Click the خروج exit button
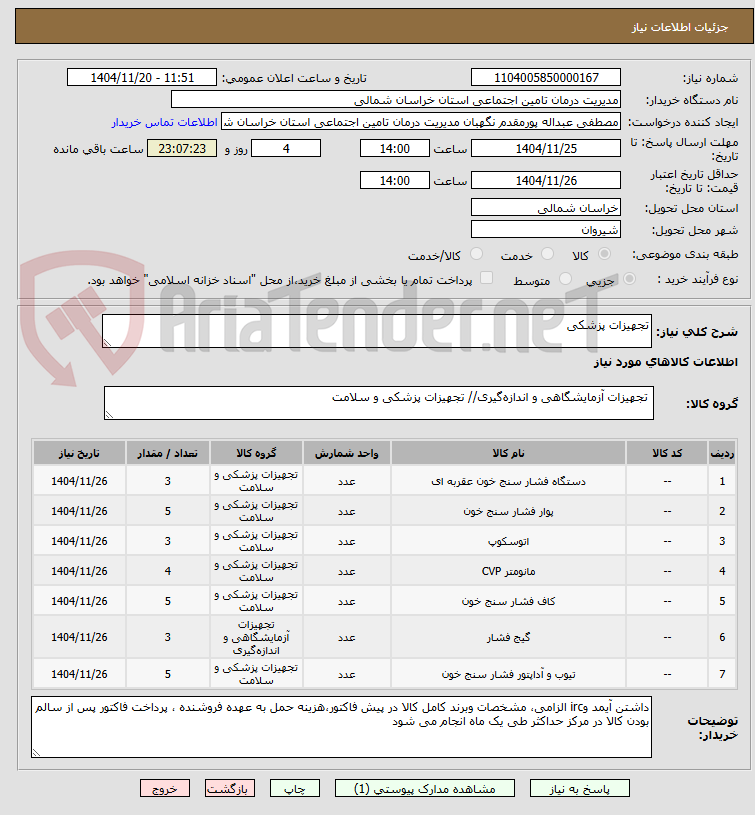The height and width of the screenshot is (815, 755). pyautogui.click(x=165, y=788)
